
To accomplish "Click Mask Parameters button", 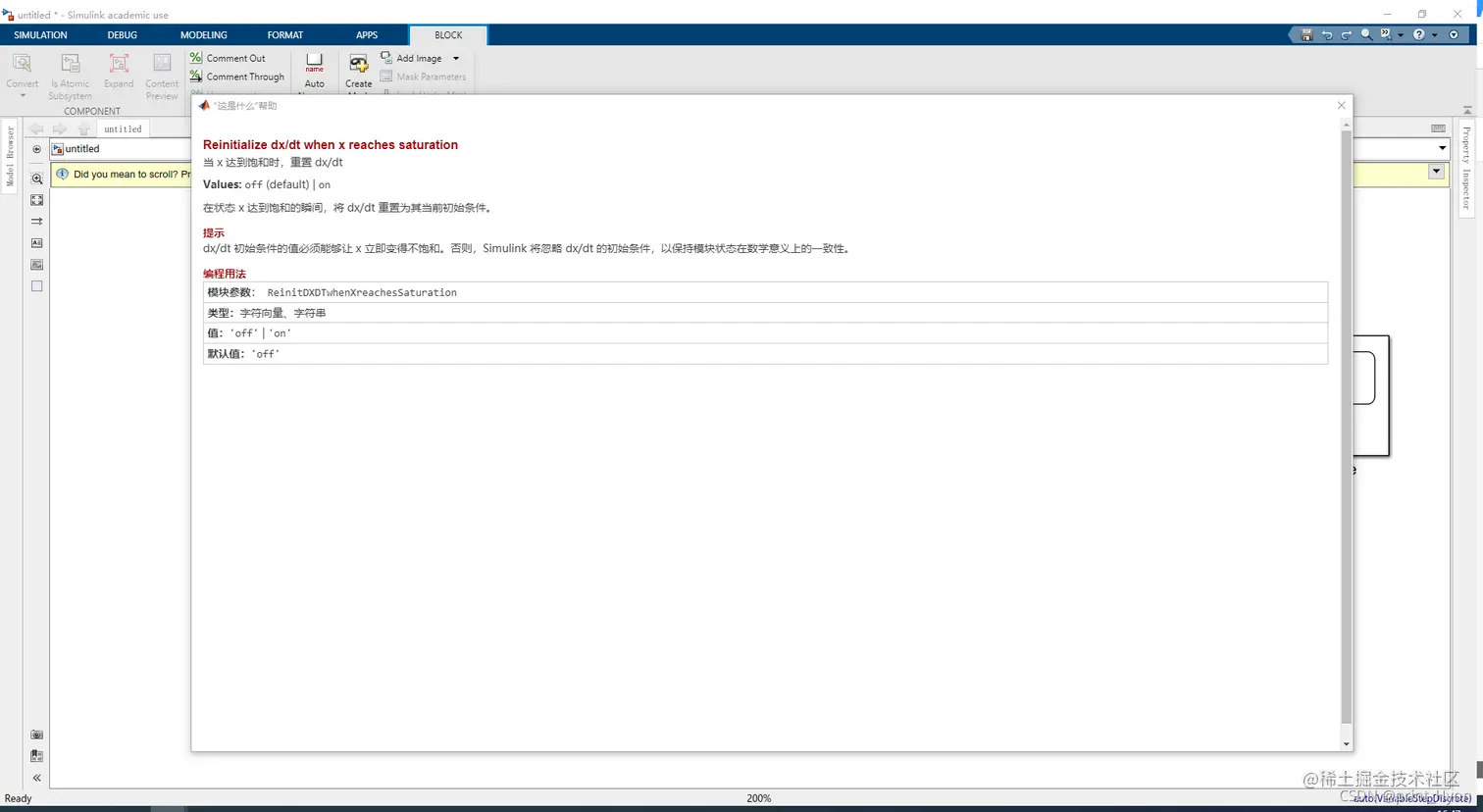I will tap(423, 76).
